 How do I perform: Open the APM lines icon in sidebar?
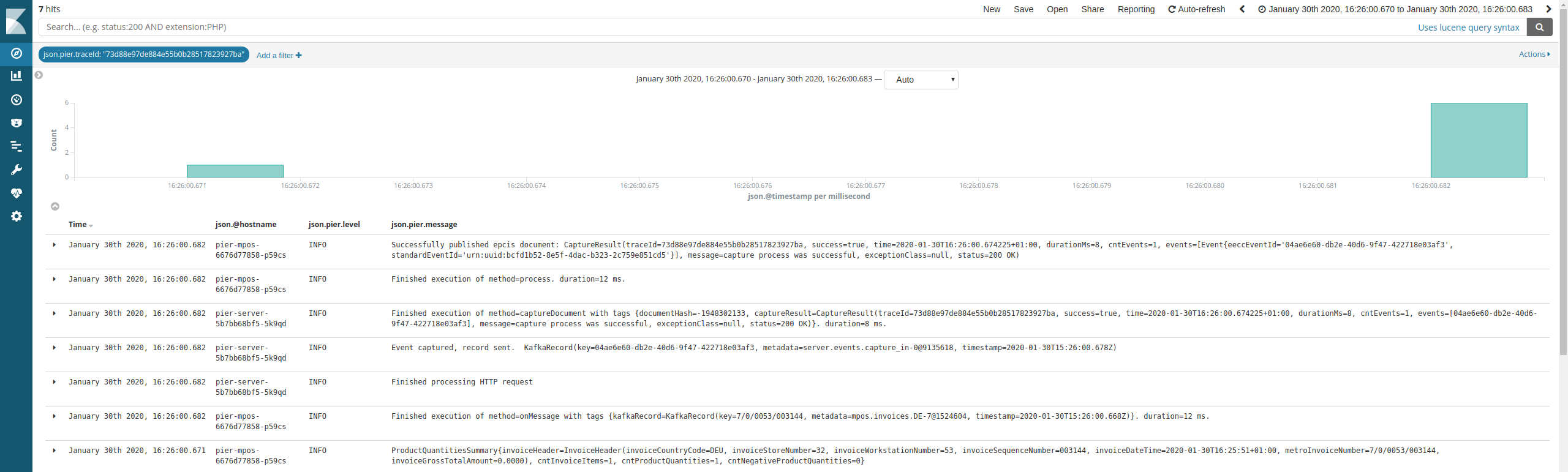point(17,146)
